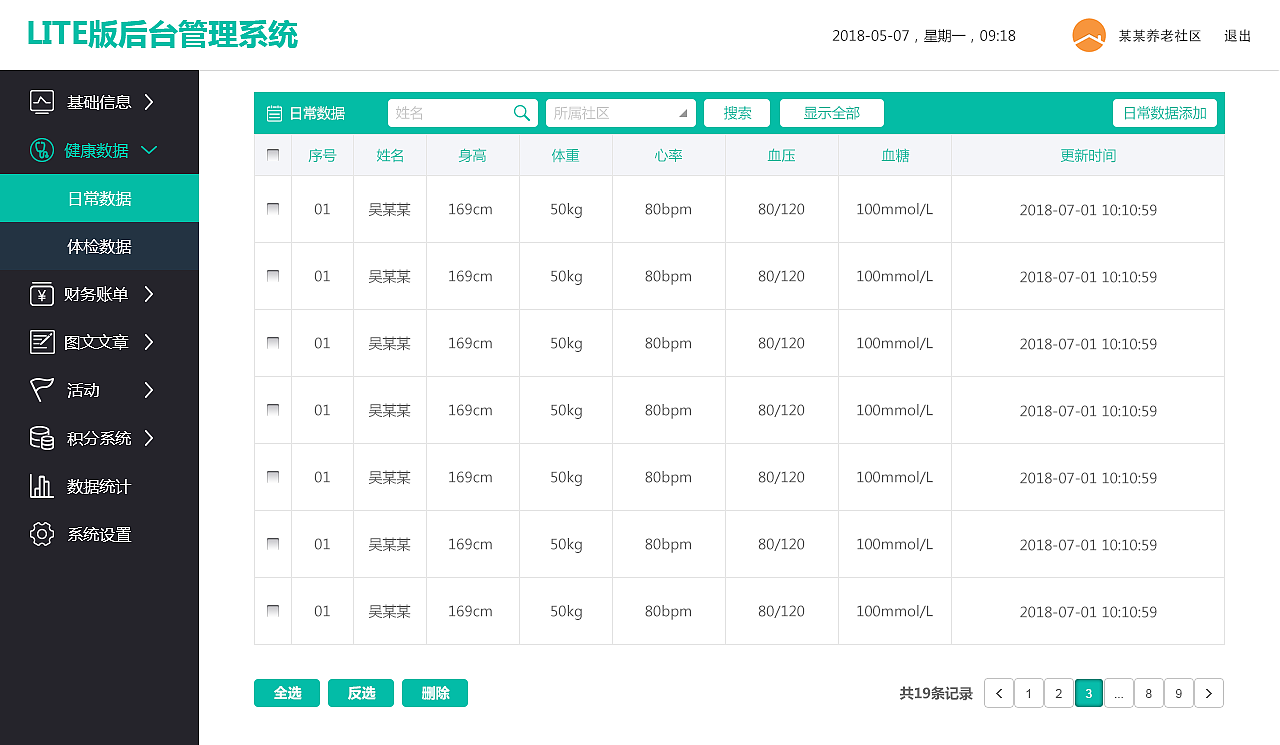Select 体检数据 in the sidebar submenu

click(x=99, y=246)
